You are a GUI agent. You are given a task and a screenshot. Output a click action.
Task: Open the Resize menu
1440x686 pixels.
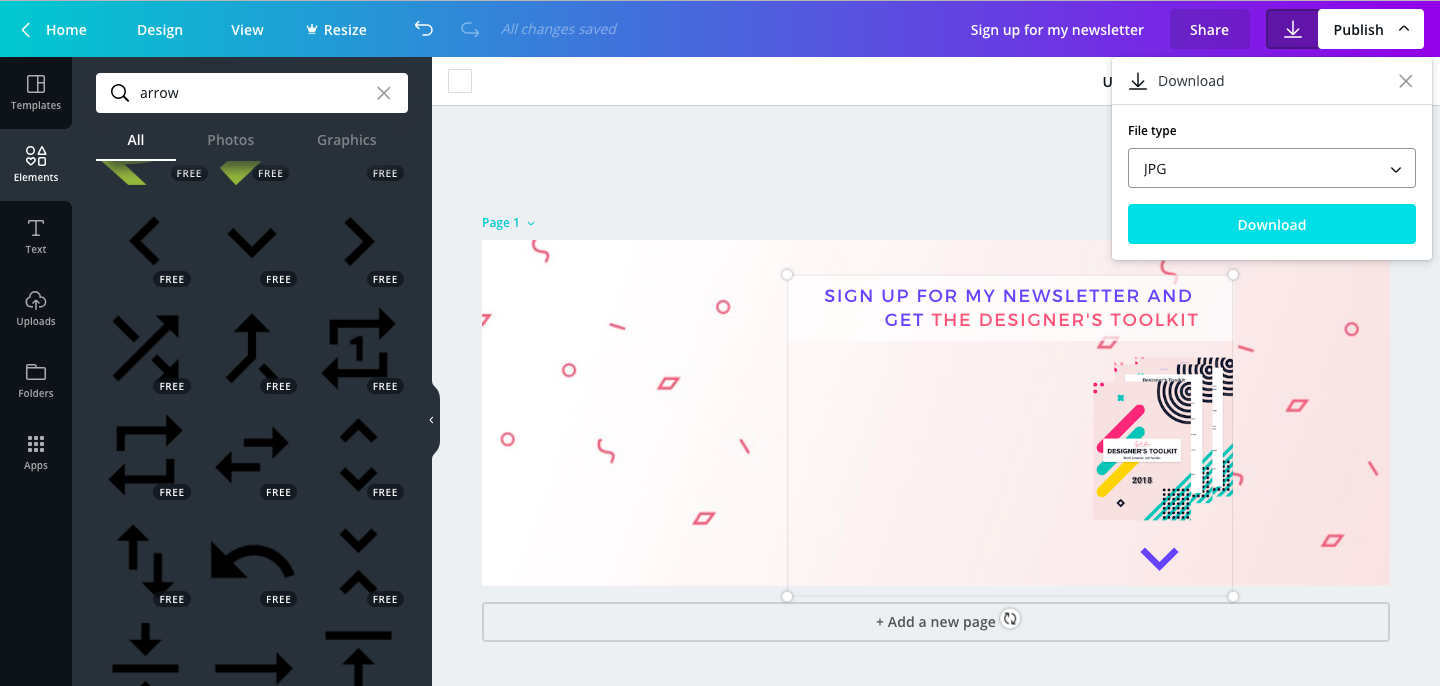pos(336,30)
